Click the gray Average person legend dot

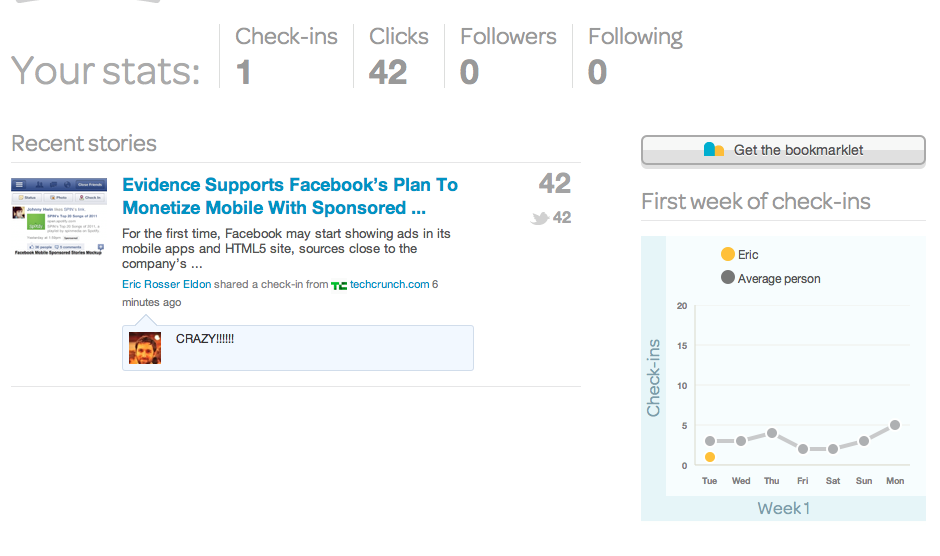coord(727,278)
